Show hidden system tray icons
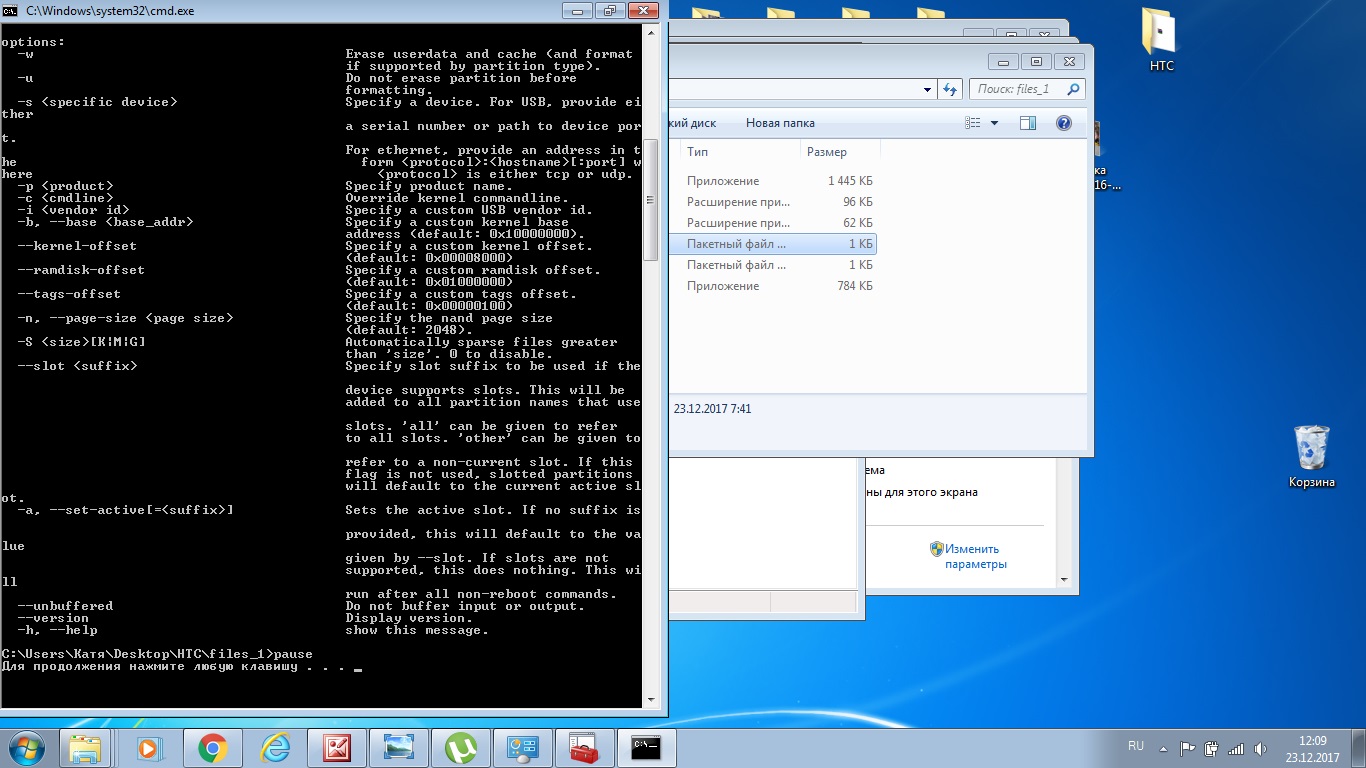 1162,748
